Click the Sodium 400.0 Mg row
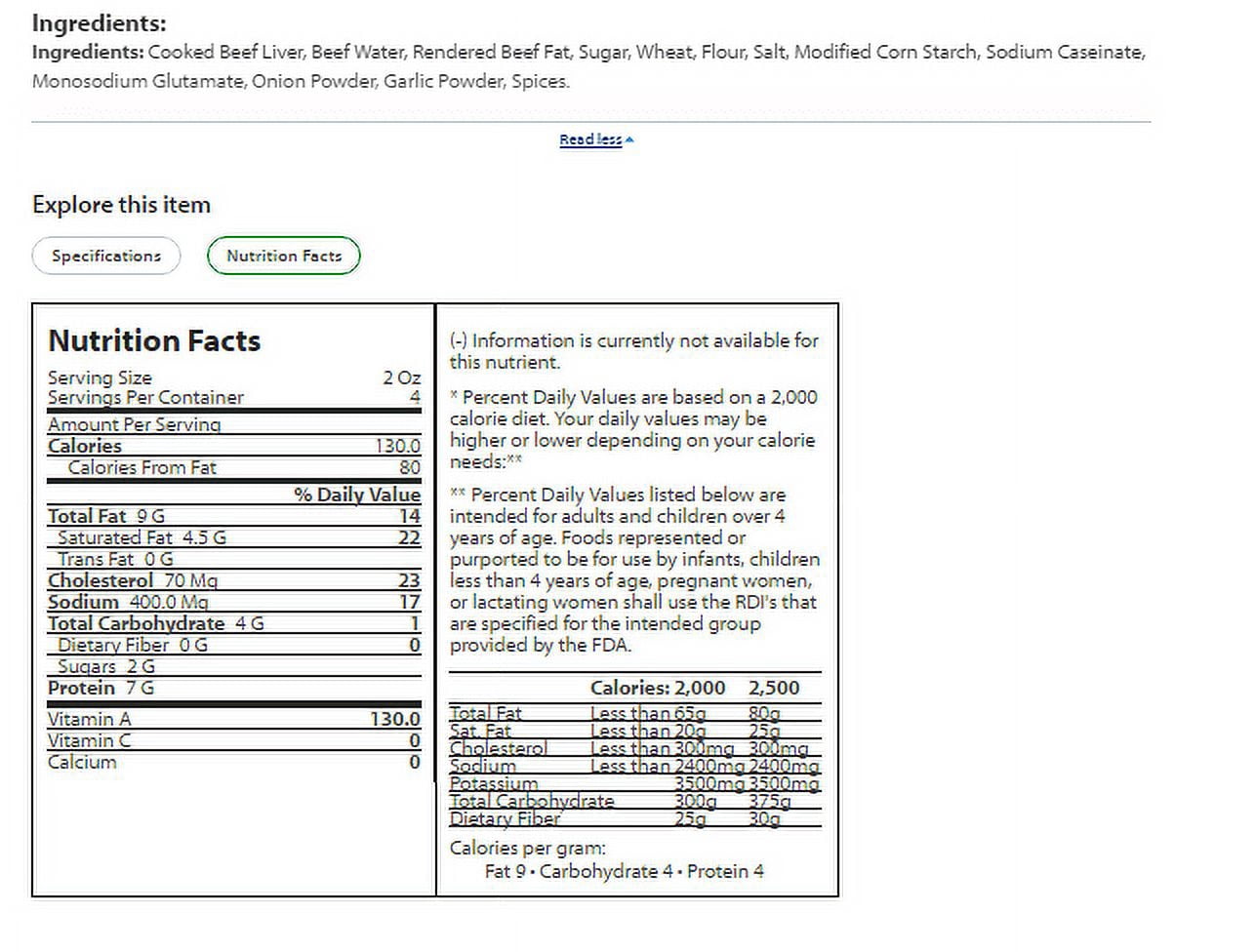The image size is (1255, 952). (234, 602)
